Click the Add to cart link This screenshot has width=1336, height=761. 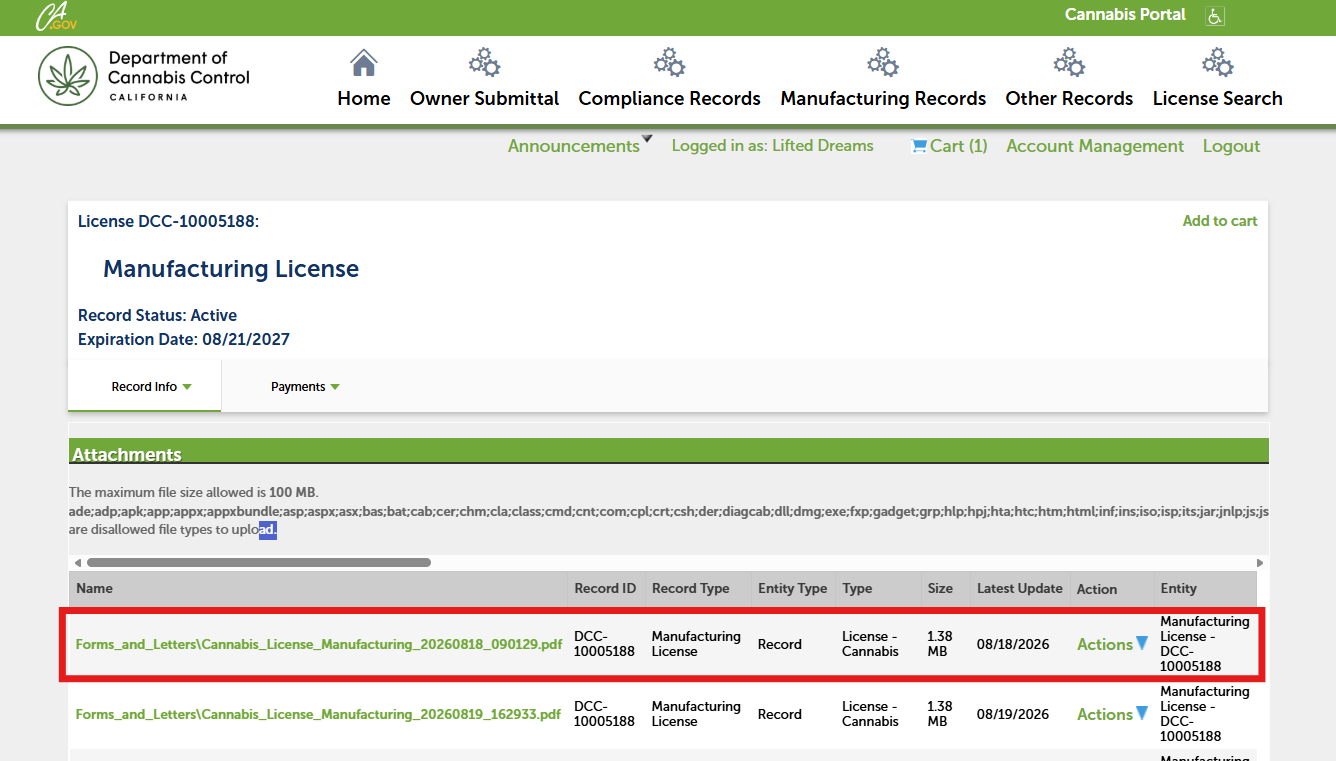point(1220,221)
